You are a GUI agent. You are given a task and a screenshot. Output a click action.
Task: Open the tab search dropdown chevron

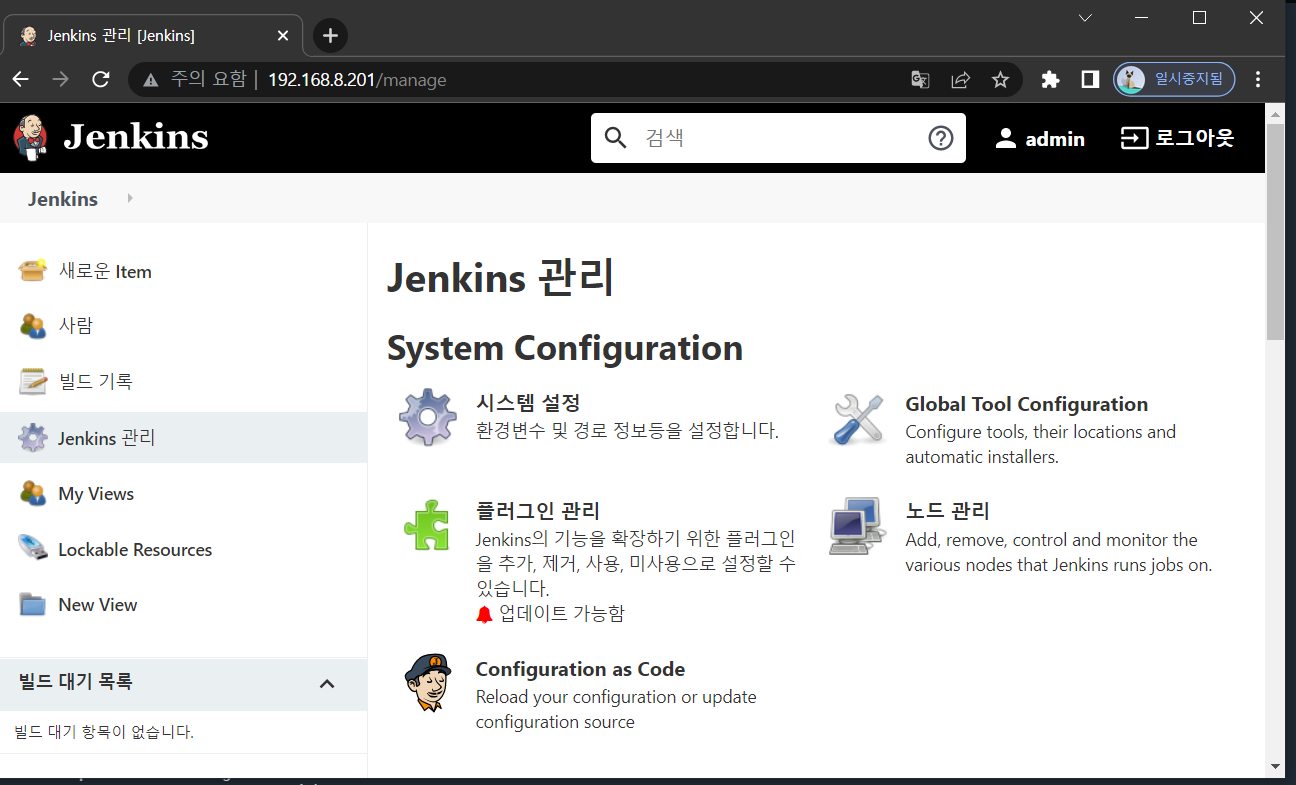pyautogui.click(x=1085, y=17)
